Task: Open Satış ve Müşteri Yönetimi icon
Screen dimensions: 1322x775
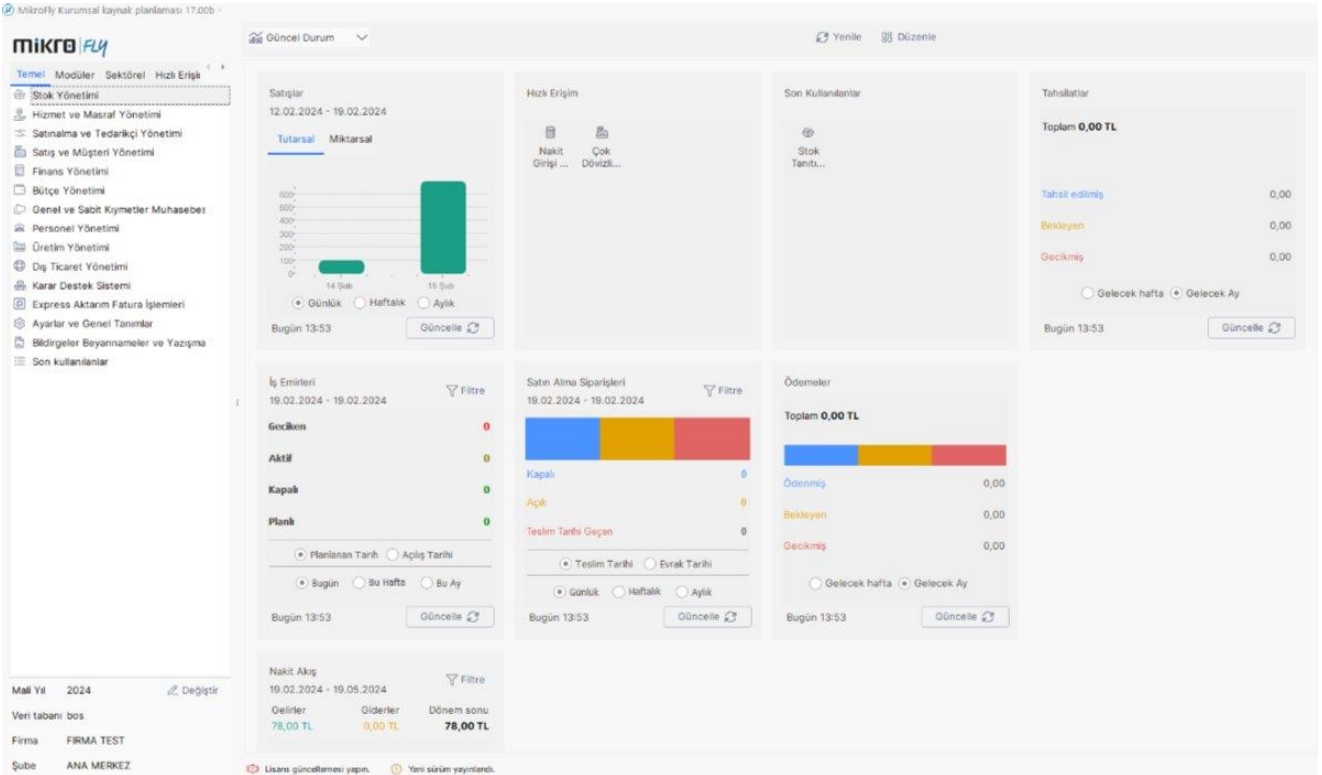Action: pos(20,153)
